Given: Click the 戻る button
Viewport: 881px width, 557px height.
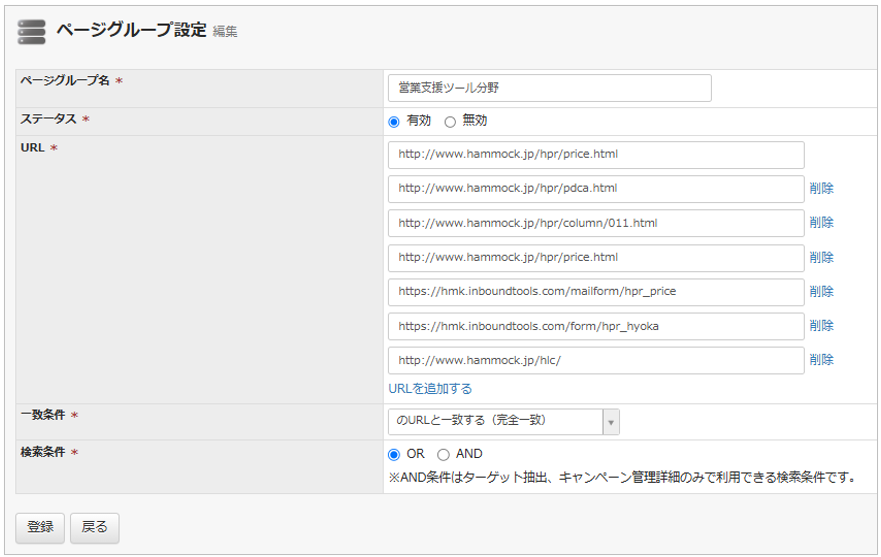Looking at the screenshot, I should (x=94, y=528).
